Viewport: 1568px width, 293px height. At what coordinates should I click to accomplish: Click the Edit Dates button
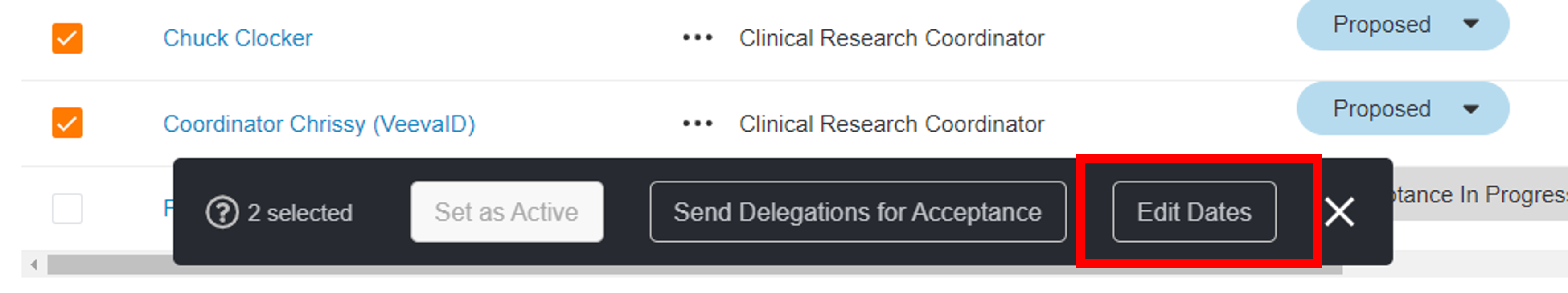(1194, 212)
